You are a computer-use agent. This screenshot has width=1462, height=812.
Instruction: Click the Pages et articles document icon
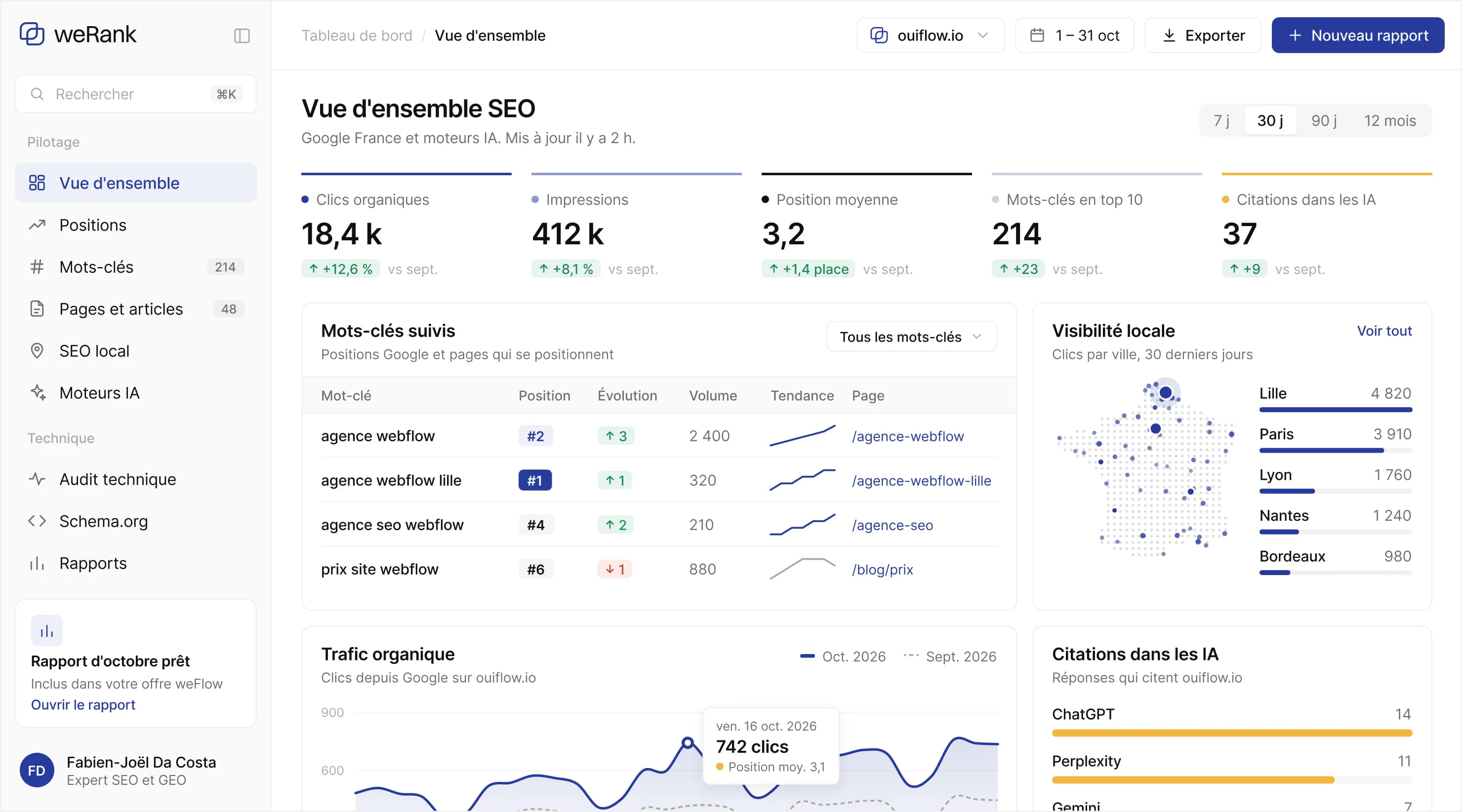click(37, 309)
